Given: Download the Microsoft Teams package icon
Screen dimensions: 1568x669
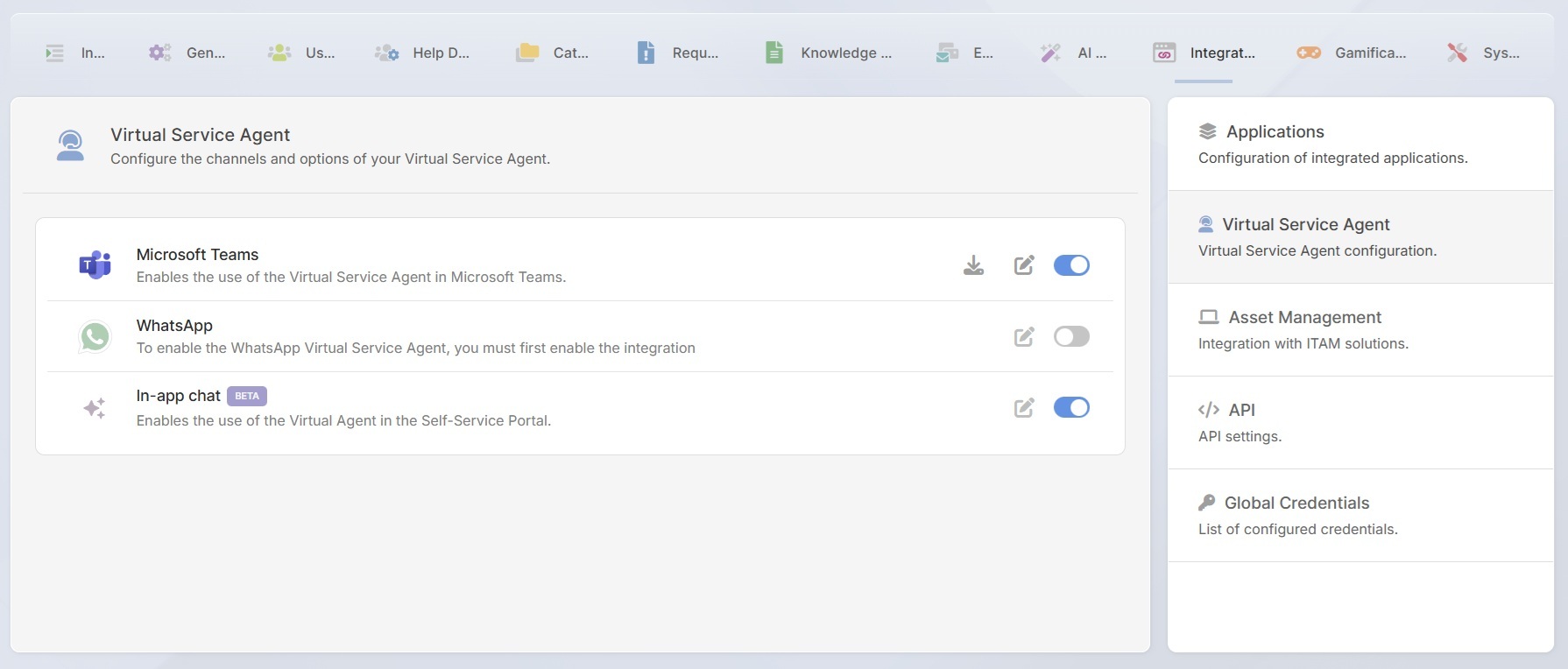Looking at the screenshot, I should click(x=973, y=265).
